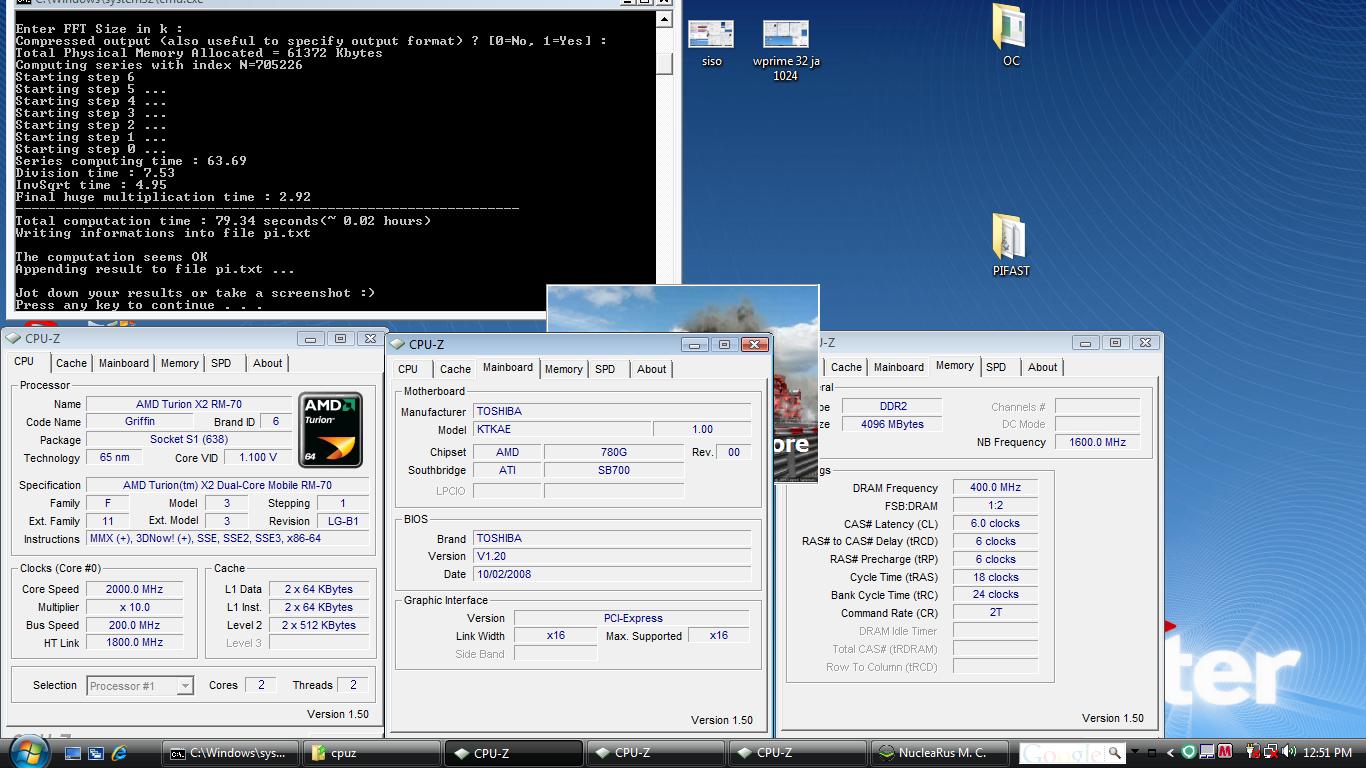Viewport: 1366px width, 768px height.
Task: Click the SB700 southbridge value
Action: tap(614, 470)
